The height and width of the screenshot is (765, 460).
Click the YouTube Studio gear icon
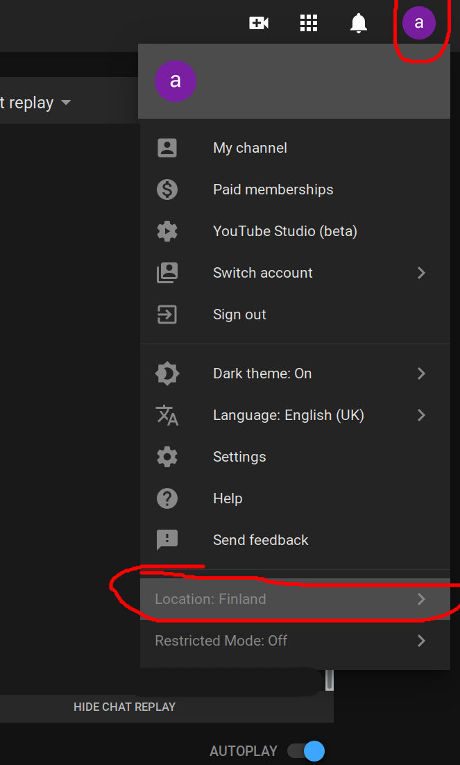click(x=167, y=231)
